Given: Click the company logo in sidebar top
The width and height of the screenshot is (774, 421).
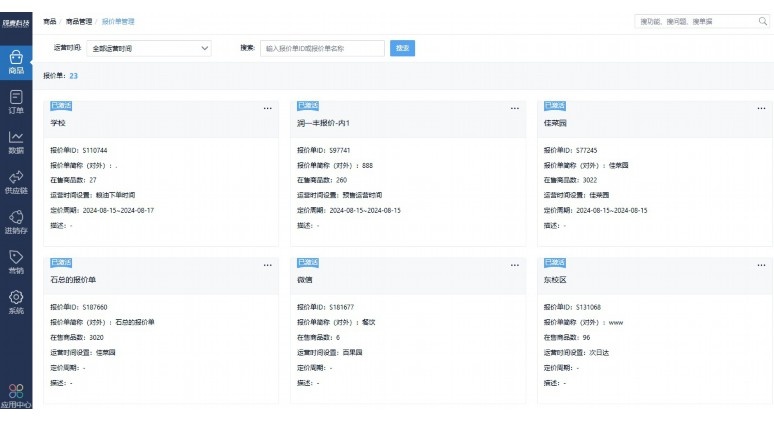Looking at the screenshot, I should (x=16, y=23).
